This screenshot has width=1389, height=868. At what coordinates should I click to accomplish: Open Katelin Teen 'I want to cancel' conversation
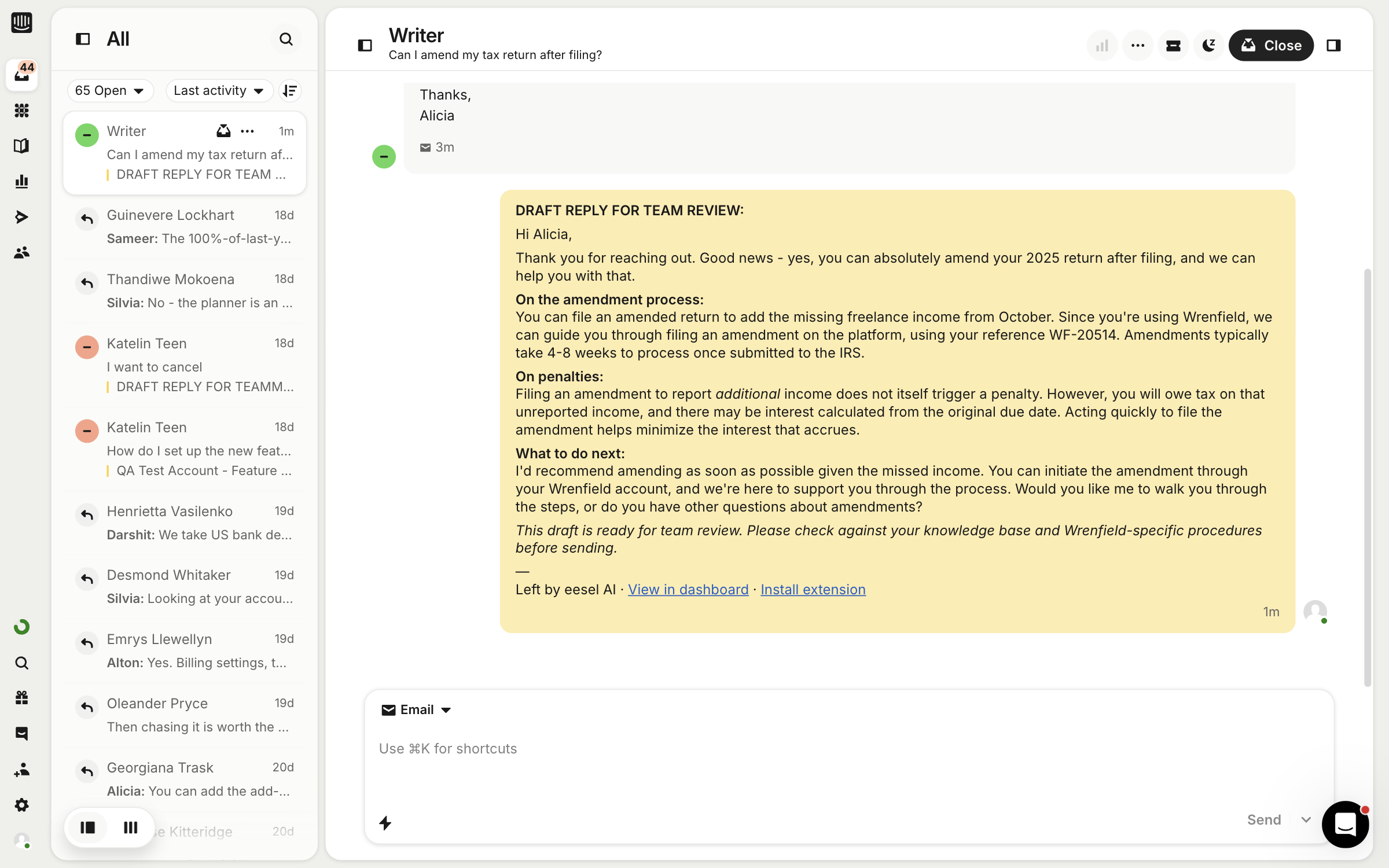pyautogui.click(x=185, y=365)
